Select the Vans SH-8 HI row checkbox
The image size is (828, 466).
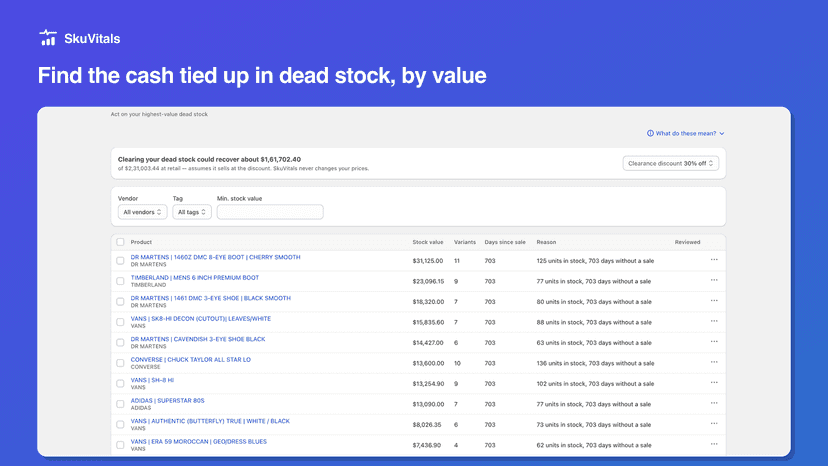120,384
